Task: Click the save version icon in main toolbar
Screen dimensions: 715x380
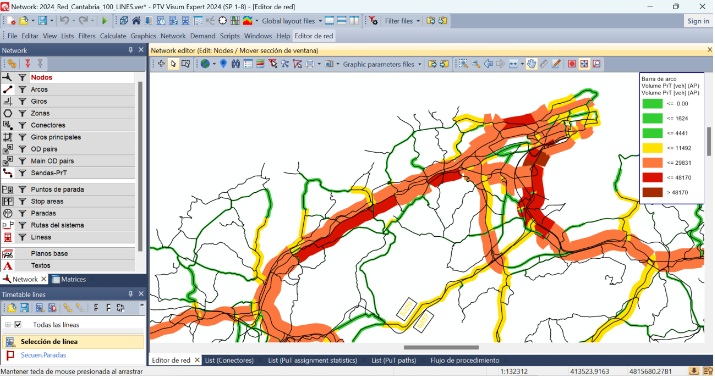Action: point(42,21)
